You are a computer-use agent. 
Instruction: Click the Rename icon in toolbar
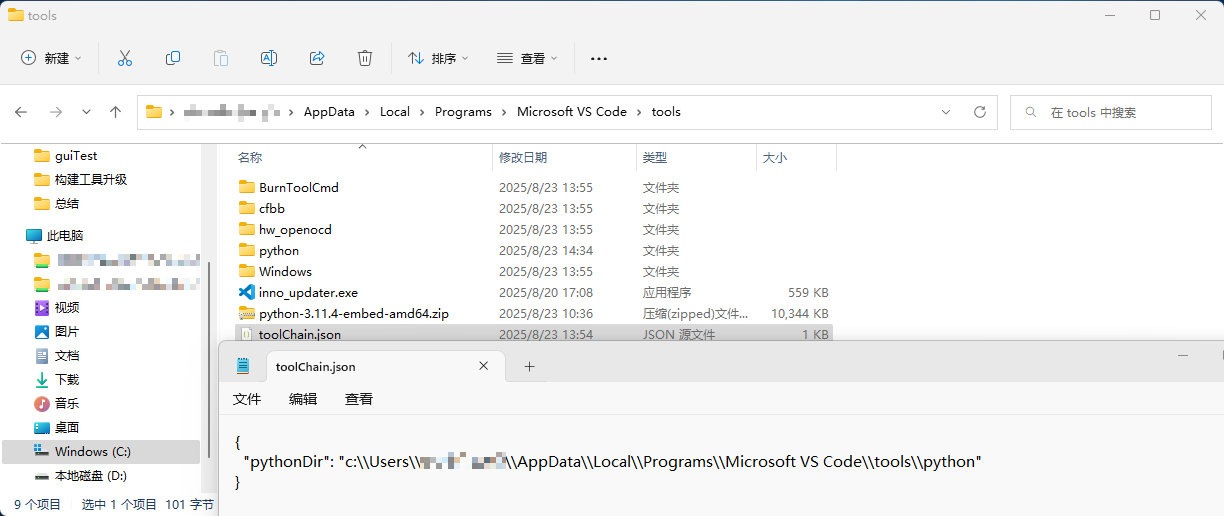click(x=268, y=58)
